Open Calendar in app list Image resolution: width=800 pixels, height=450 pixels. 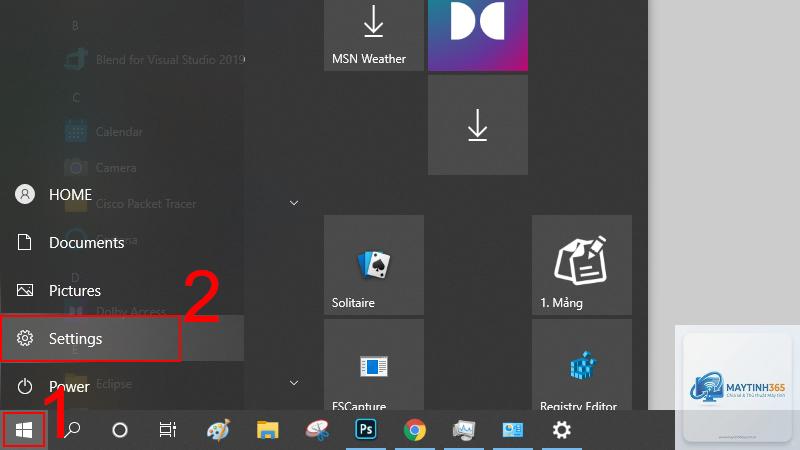coord(104,132)
